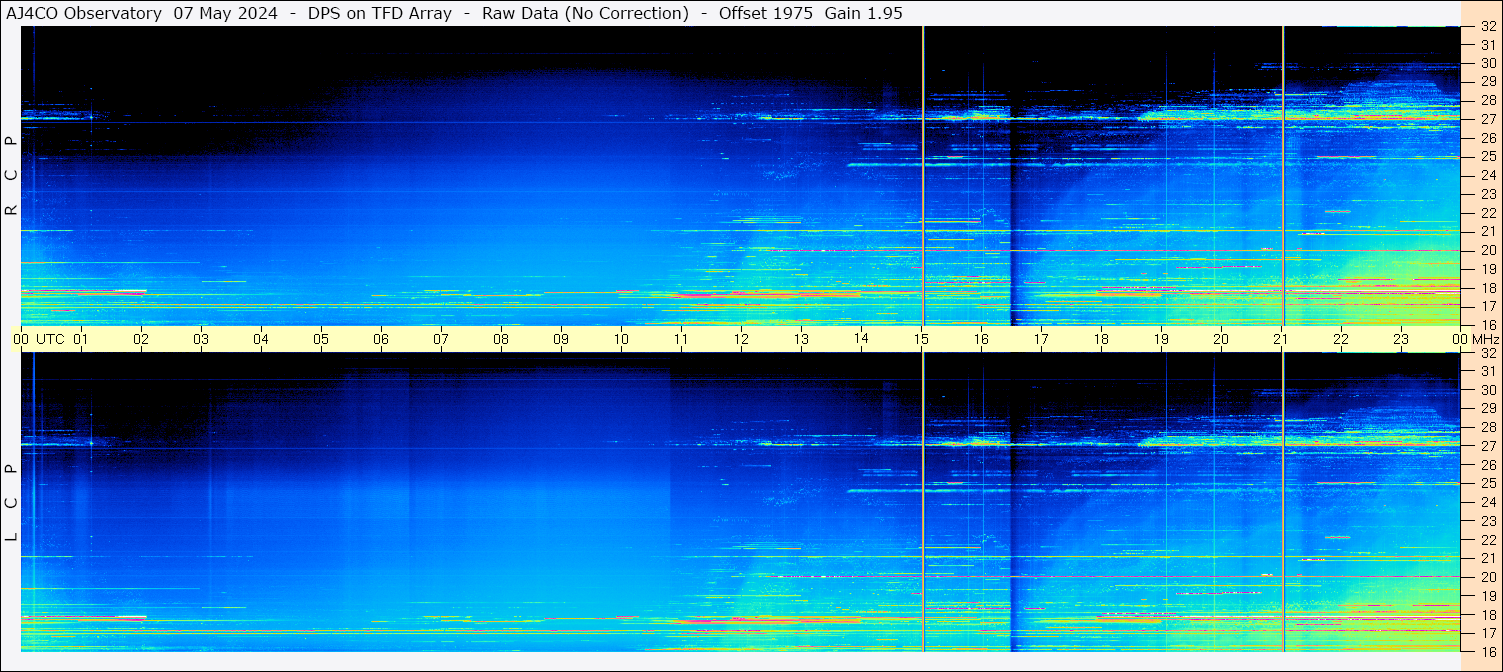
Task: Select the 21 hour time marker
Action: click(x=1281, y=339)
